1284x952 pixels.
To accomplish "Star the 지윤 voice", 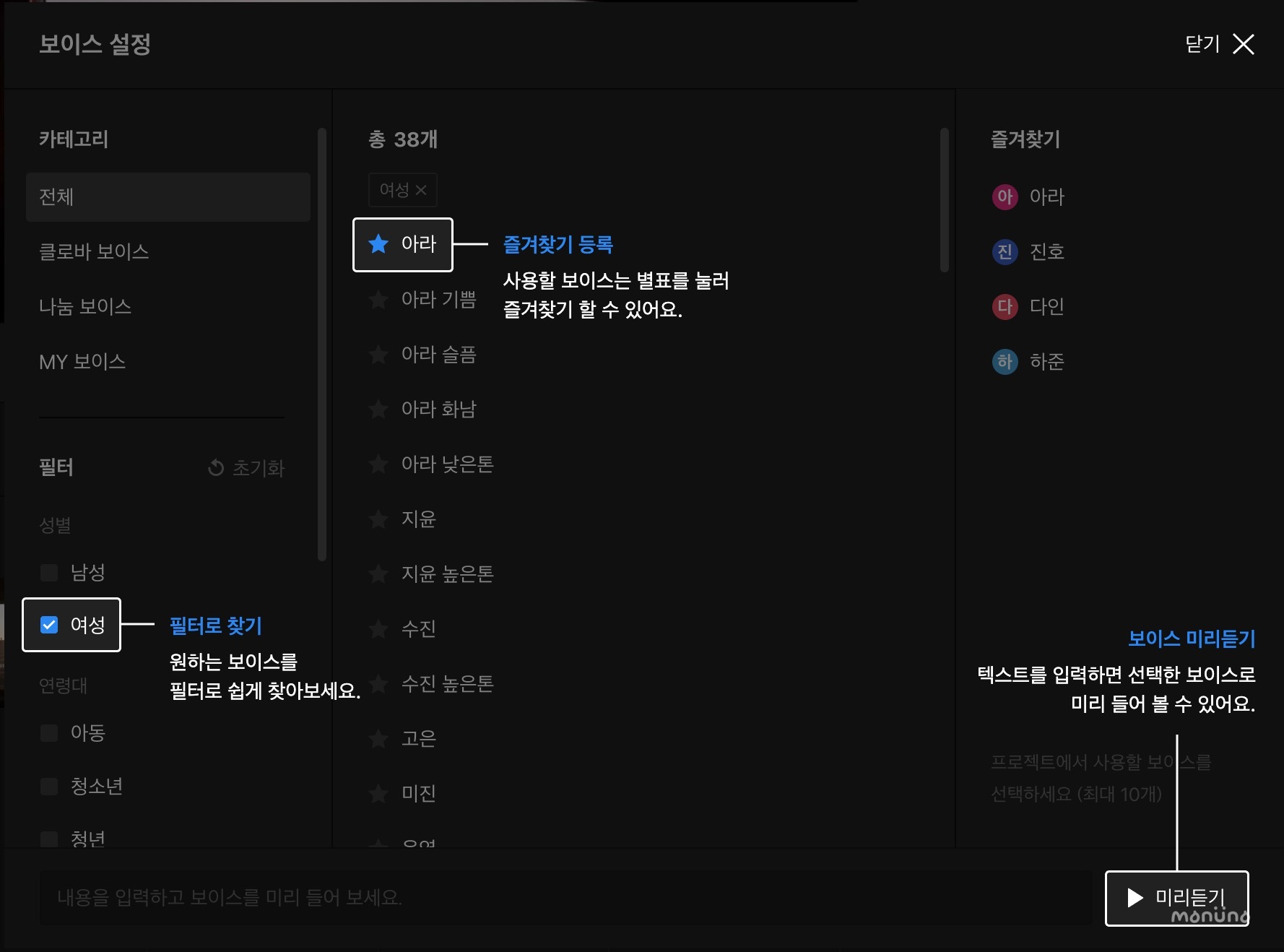I will point(378,519).
